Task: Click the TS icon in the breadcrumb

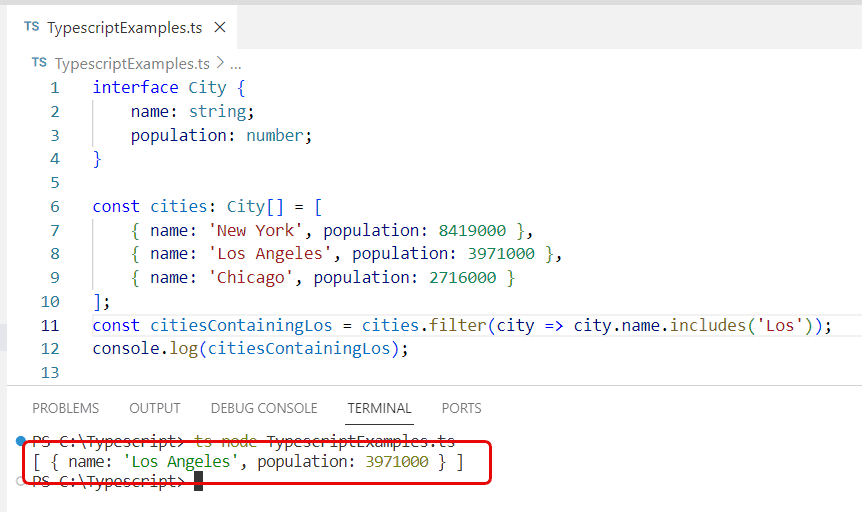Action: pos(40,62)
